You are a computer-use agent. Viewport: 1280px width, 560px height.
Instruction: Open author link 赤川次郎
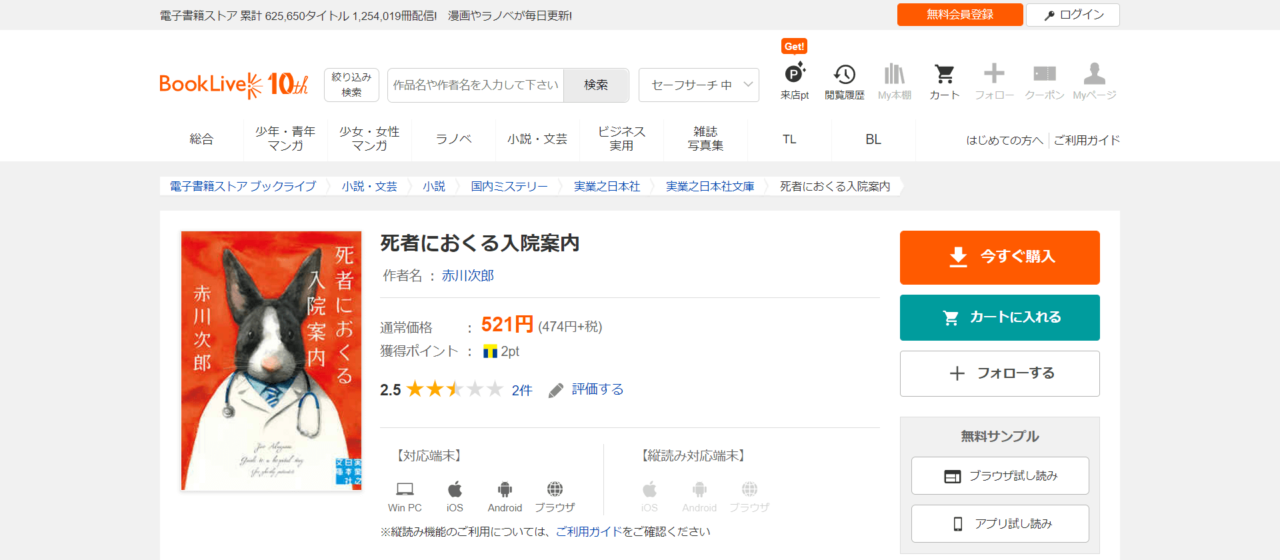pyautogui.click(x=468, y=275)
